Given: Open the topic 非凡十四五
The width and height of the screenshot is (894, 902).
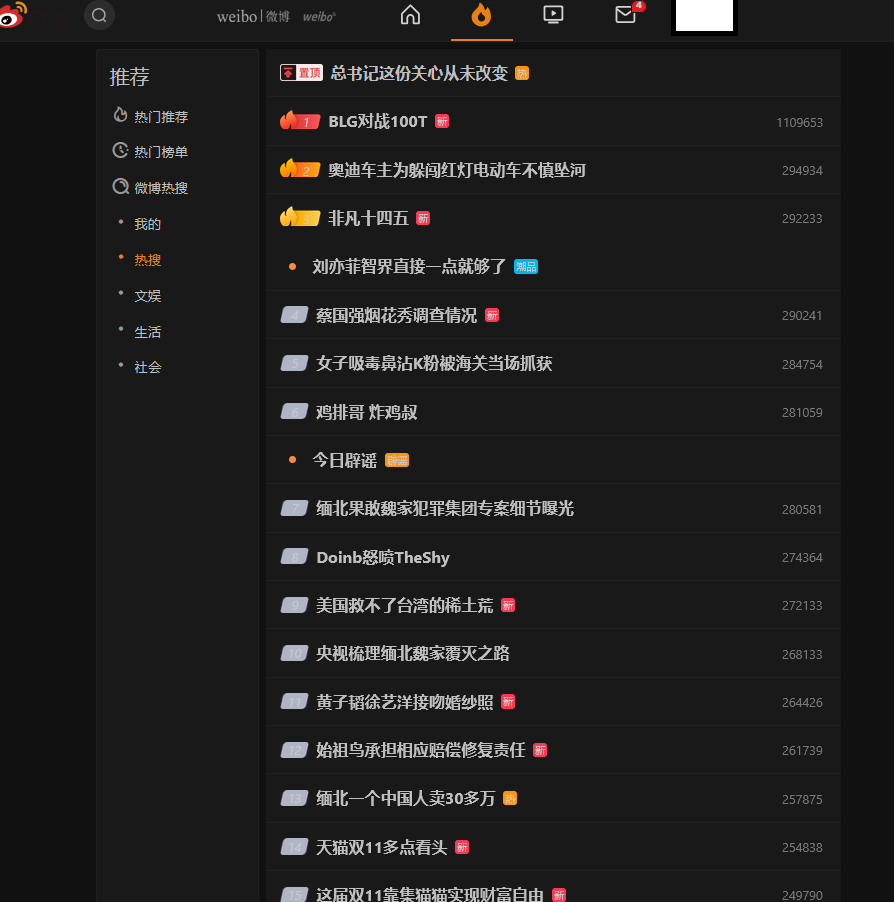Looking at the screenshot, I should pyautogui.click(x=368, y=219).
